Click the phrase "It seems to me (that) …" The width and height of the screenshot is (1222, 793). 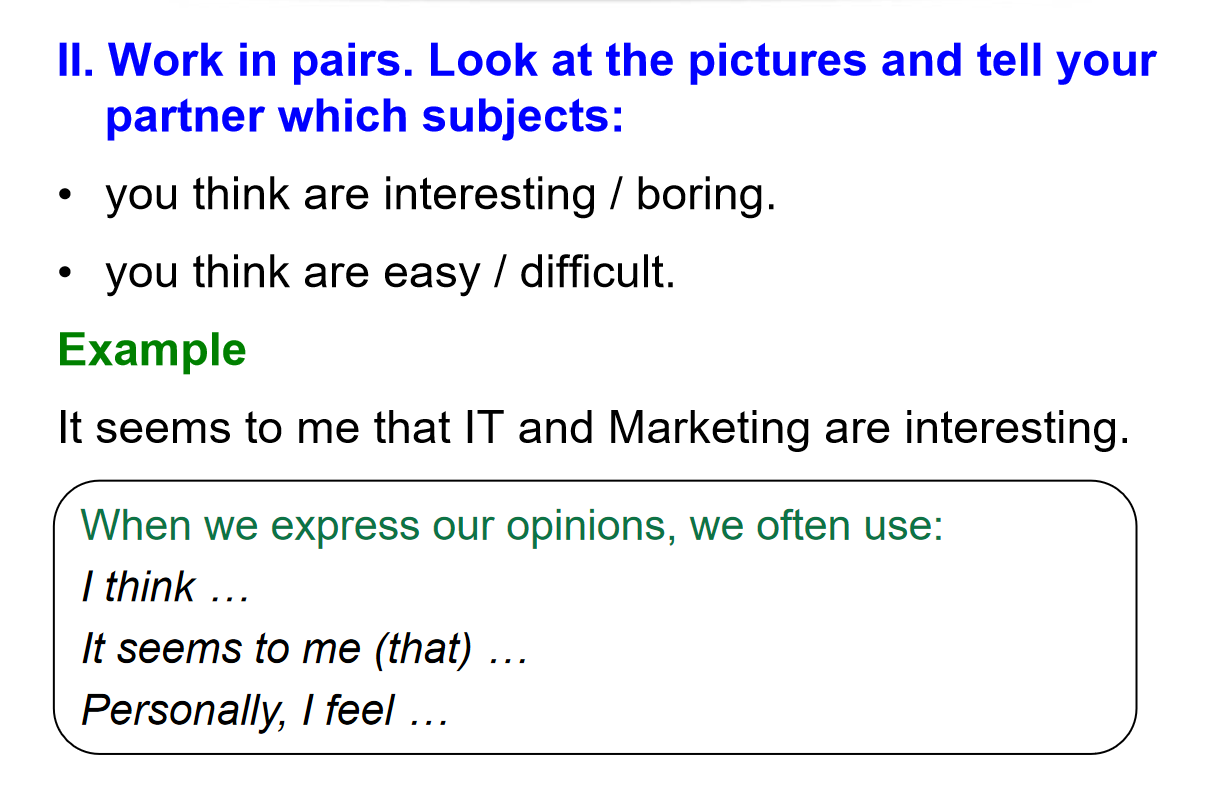point(303,650)
